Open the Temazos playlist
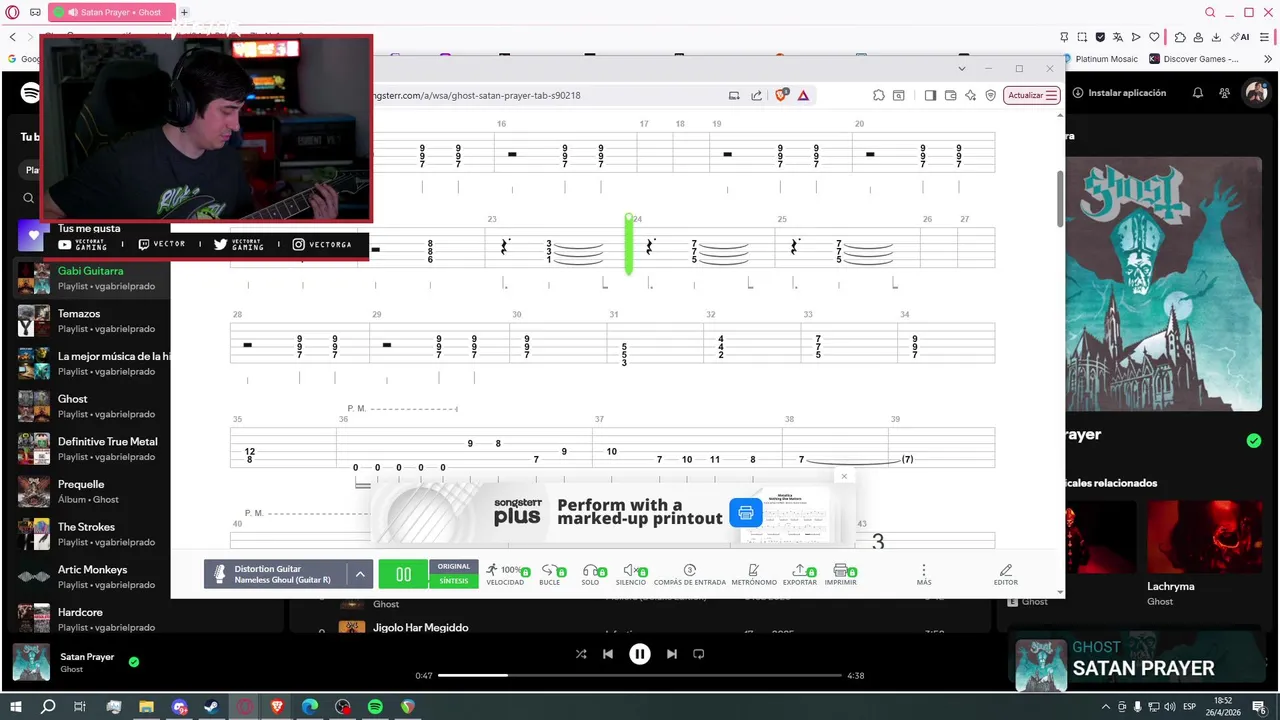 pos(92,321)
